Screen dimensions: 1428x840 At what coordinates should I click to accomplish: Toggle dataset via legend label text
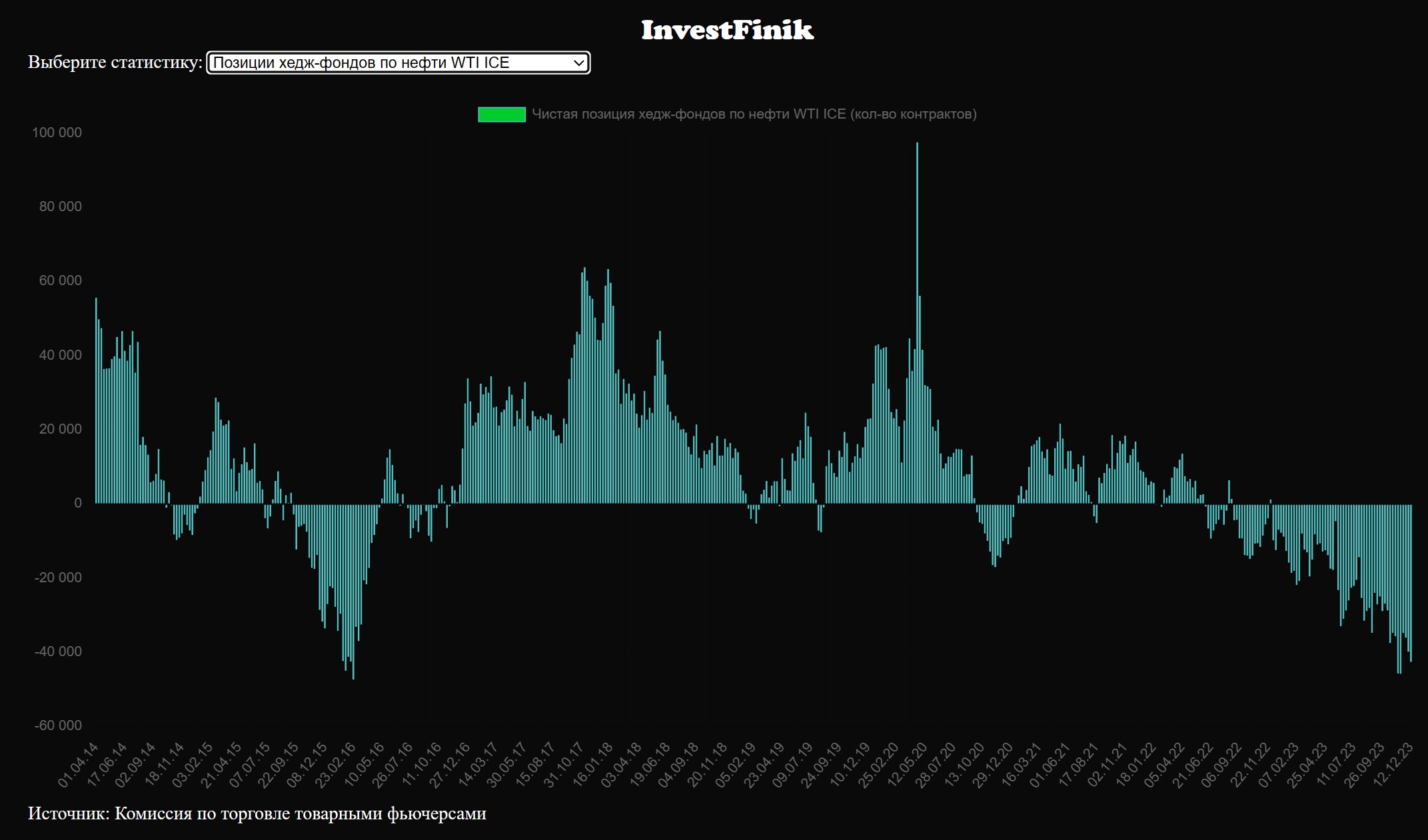[x=754, y=115]
